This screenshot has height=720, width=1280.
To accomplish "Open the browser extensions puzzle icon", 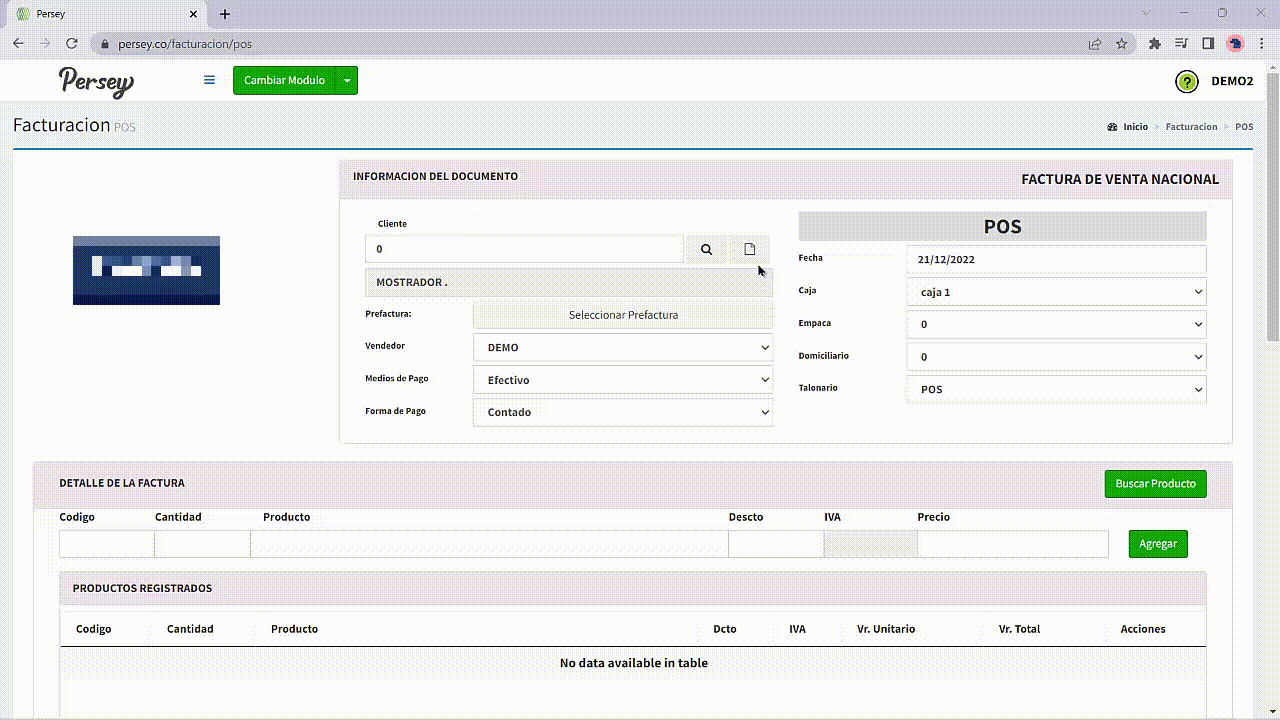I will tap(1155, 44).
